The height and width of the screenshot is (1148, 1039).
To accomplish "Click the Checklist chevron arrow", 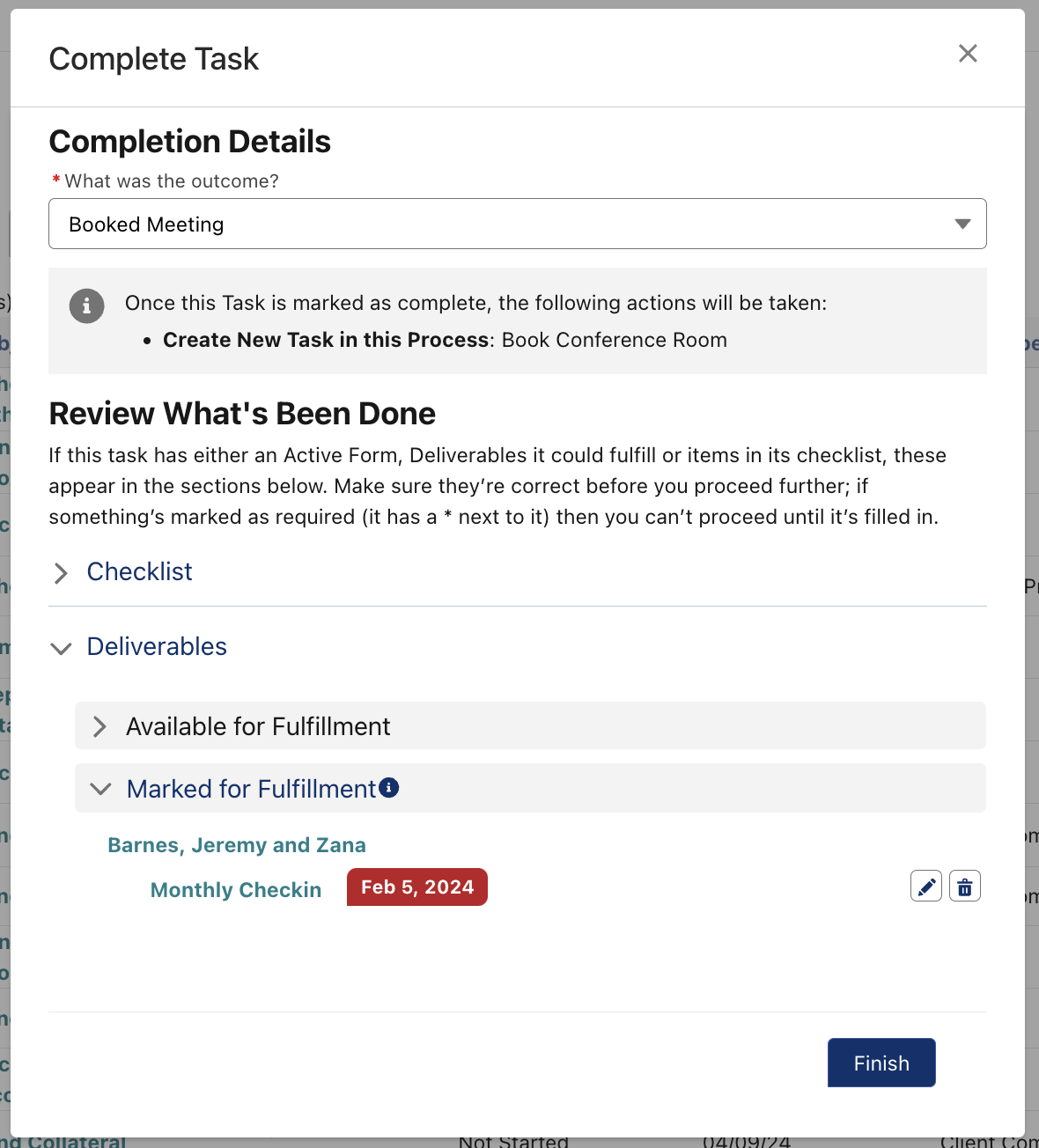I will click(60, 573).
